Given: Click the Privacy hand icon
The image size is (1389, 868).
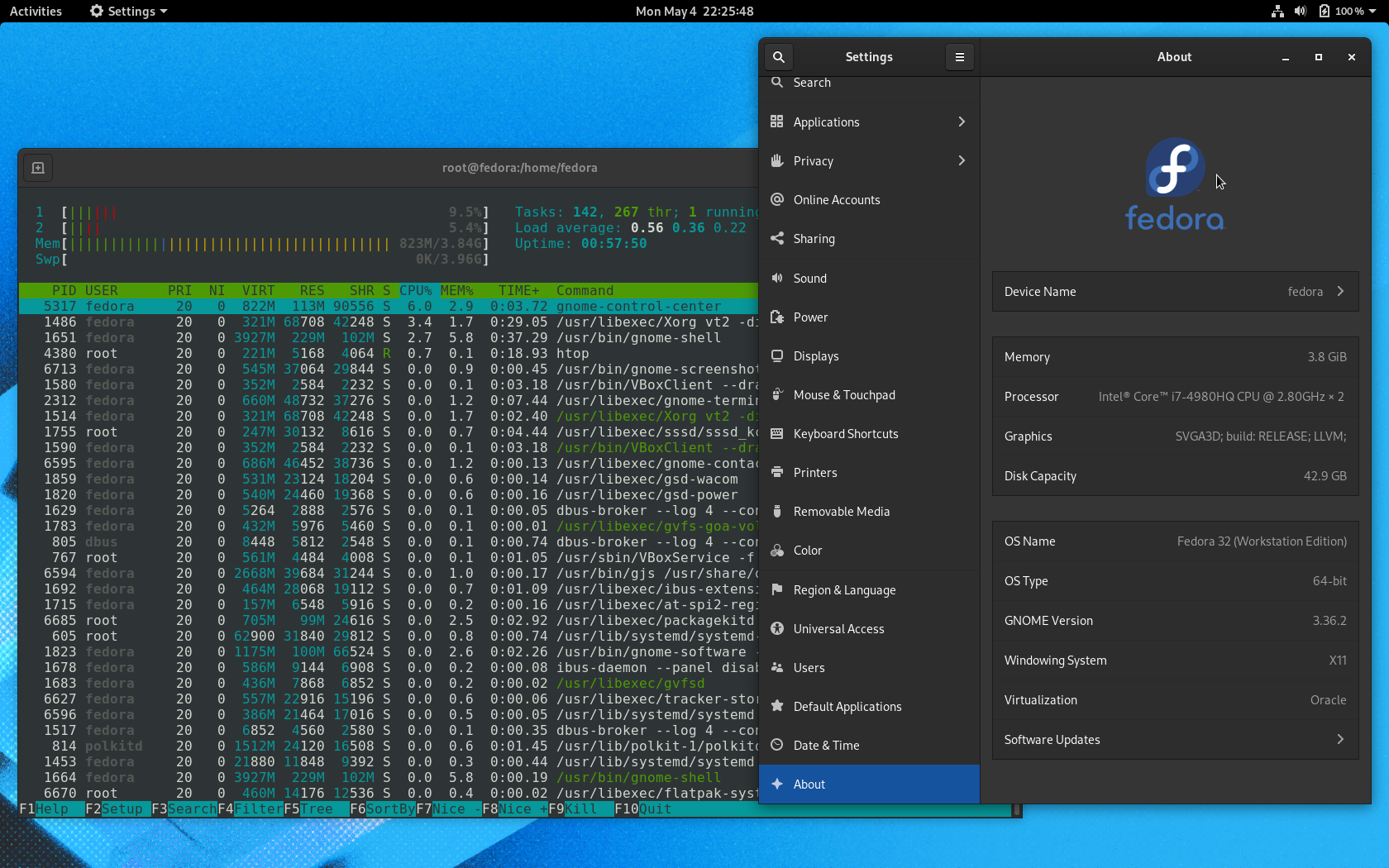Looking at the screenshot, I should (777, 160).
